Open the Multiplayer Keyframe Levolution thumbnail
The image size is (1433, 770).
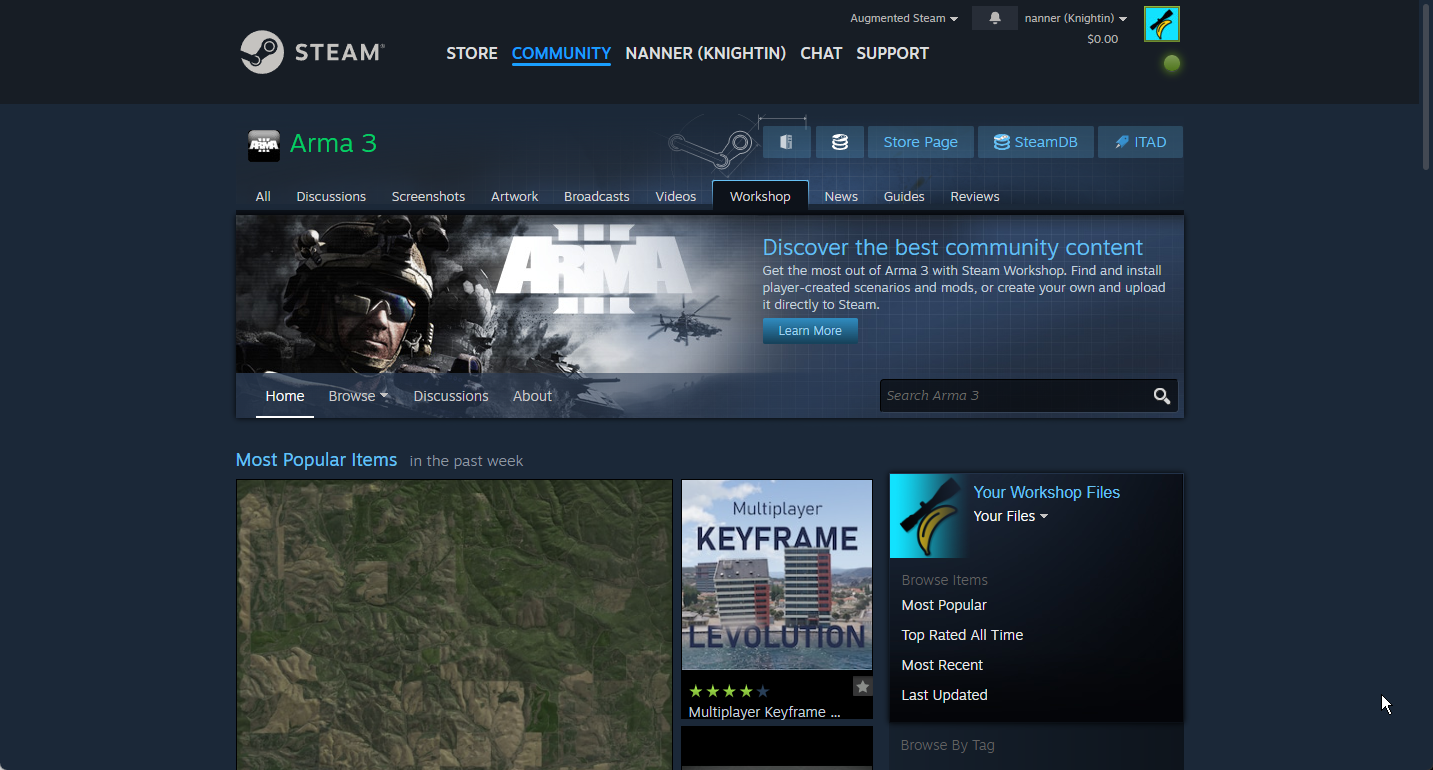point(777,575)
